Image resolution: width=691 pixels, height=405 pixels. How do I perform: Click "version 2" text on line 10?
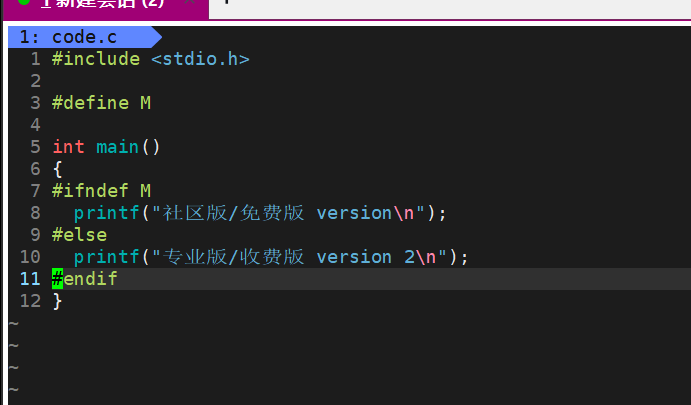point(366,257)
